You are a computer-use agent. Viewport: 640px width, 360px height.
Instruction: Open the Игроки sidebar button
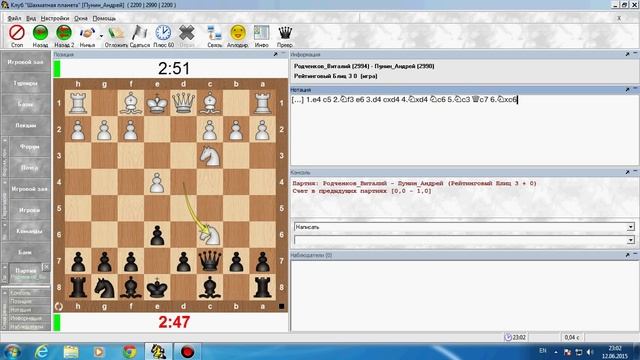[x=29, y=210]
